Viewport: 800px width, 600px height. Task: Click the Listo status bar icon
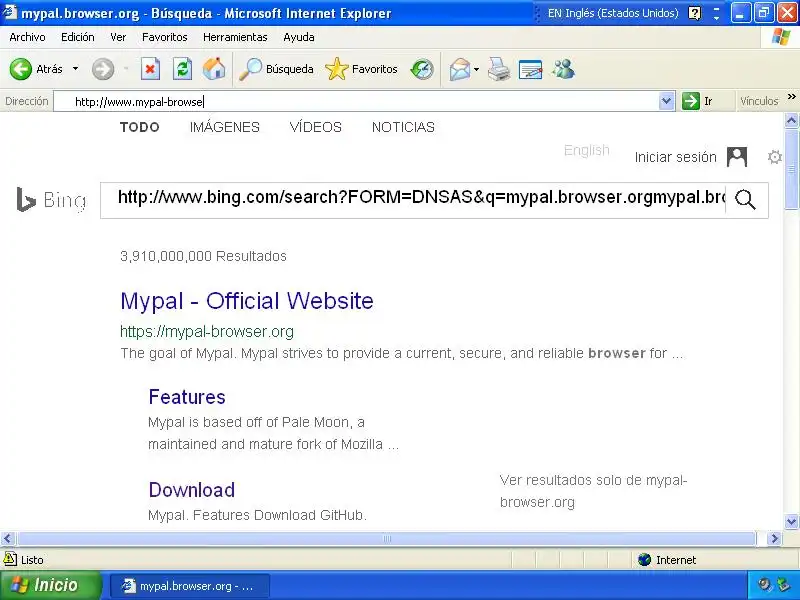point(10,559)
